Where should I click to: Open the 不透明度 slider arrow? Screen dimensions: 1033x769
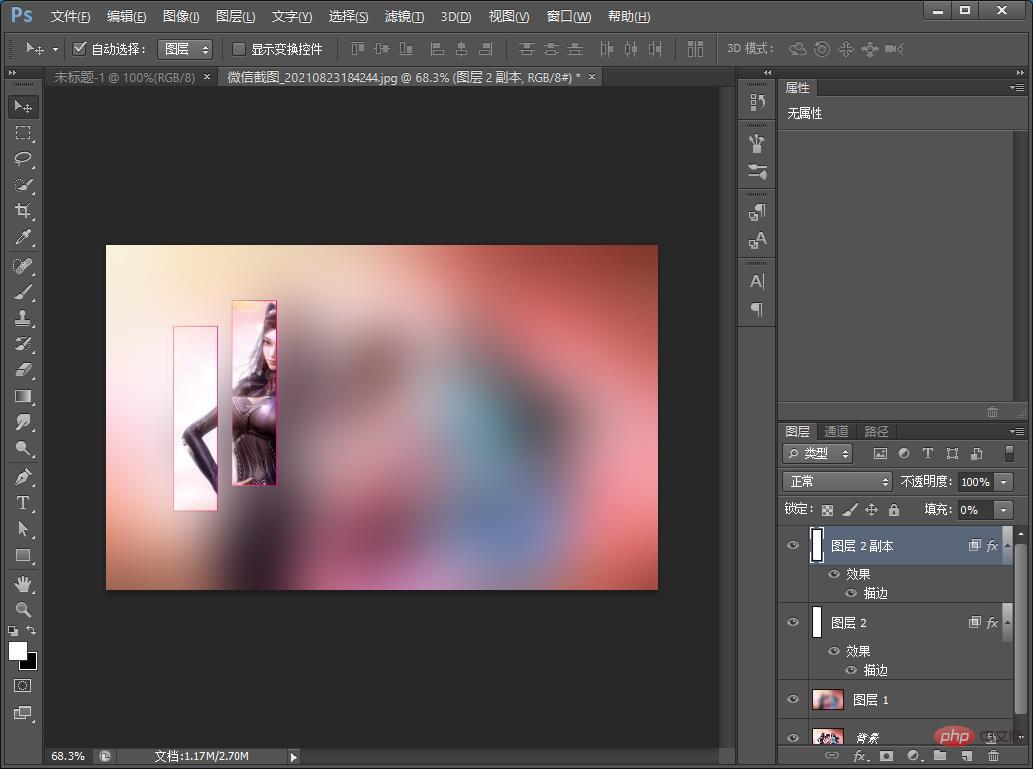(x=1004, y=482)
